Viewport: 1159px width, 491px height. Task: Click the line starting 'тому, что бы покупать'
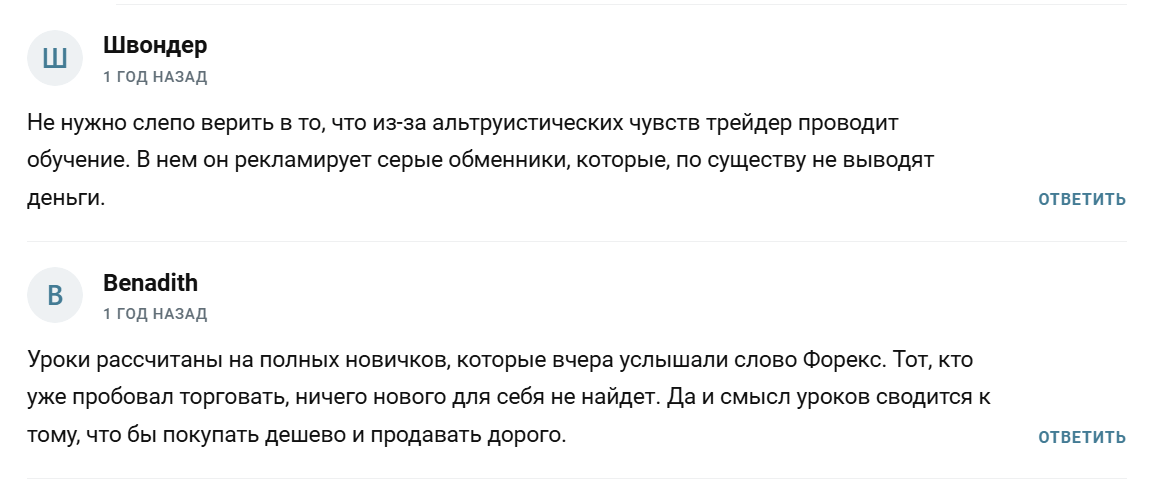(x=296, y=435)
